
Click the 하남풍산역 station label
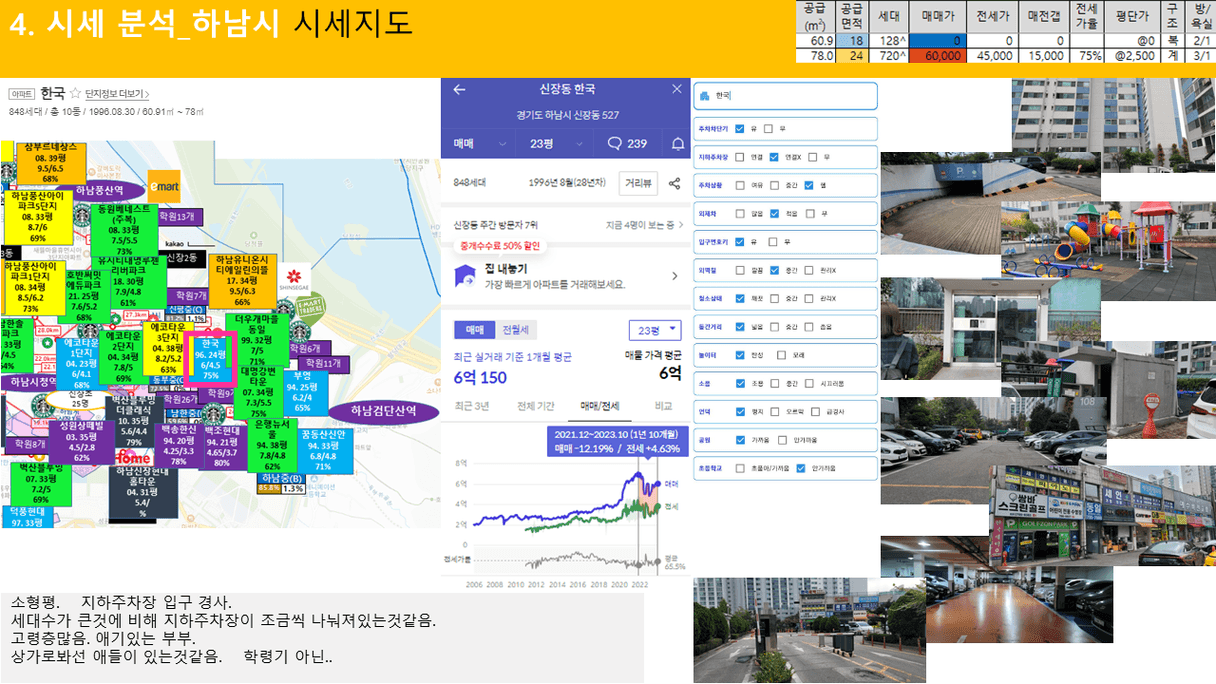point(98,190)
